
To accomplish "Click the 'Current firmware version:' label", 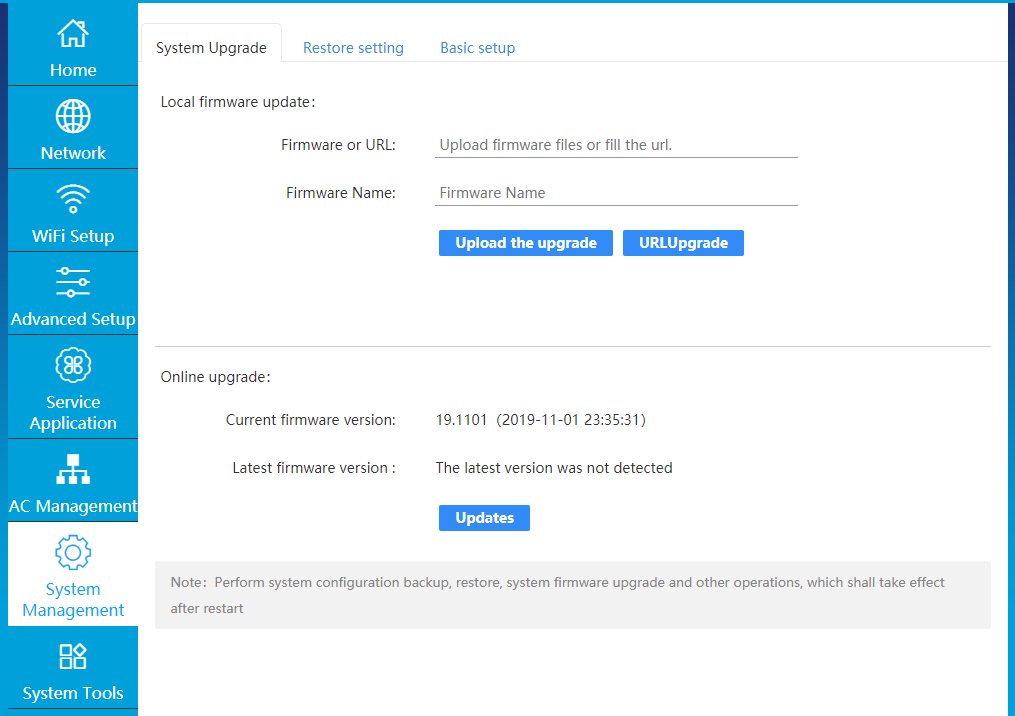I will click(311, 420).
